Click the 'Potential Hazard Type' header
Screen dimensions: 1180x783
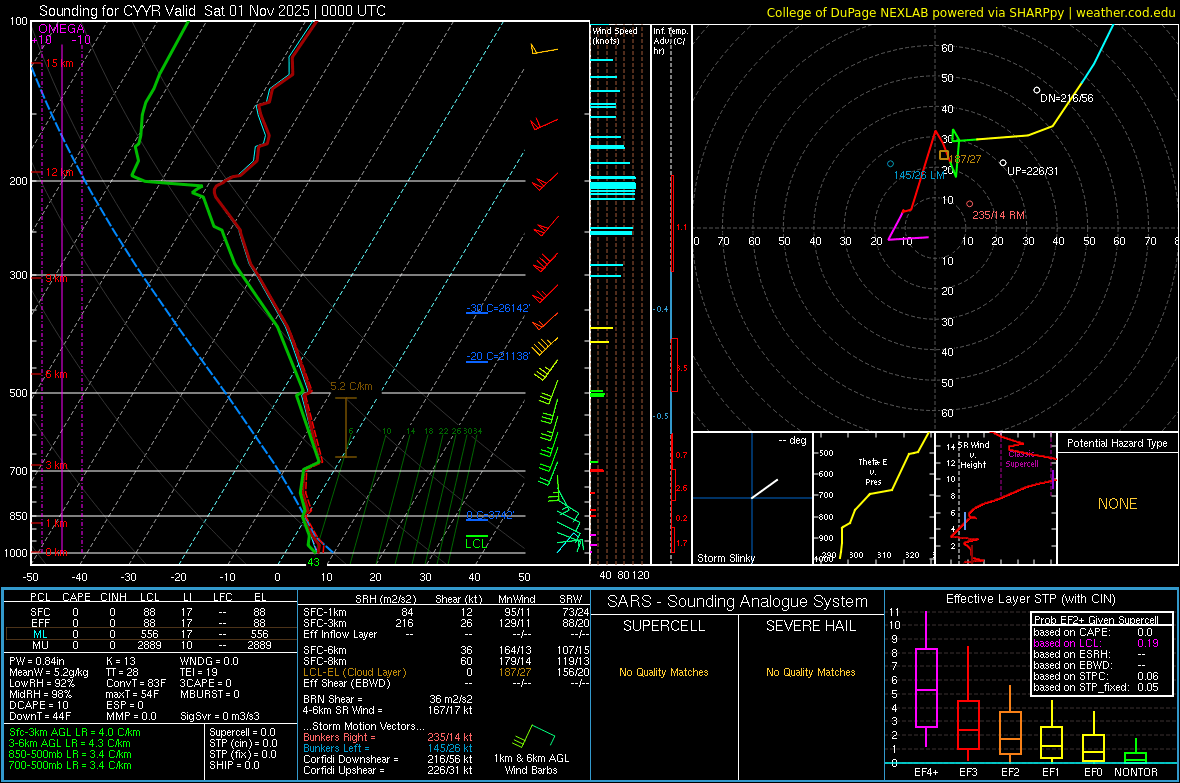click(1117, 443)
